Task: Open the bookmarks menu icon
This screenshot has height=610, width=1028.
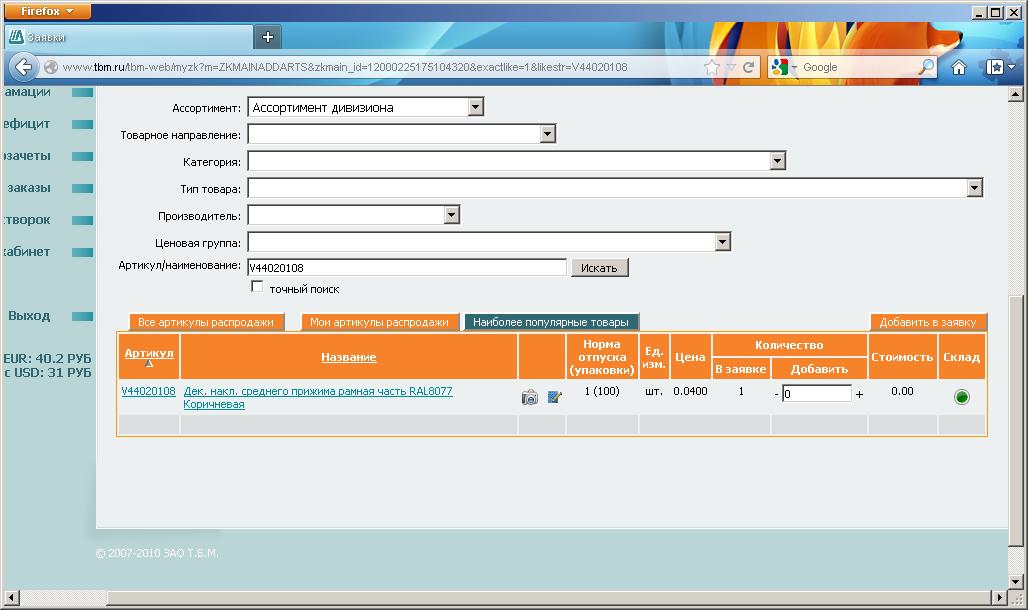Action: [x=999, y=67]
